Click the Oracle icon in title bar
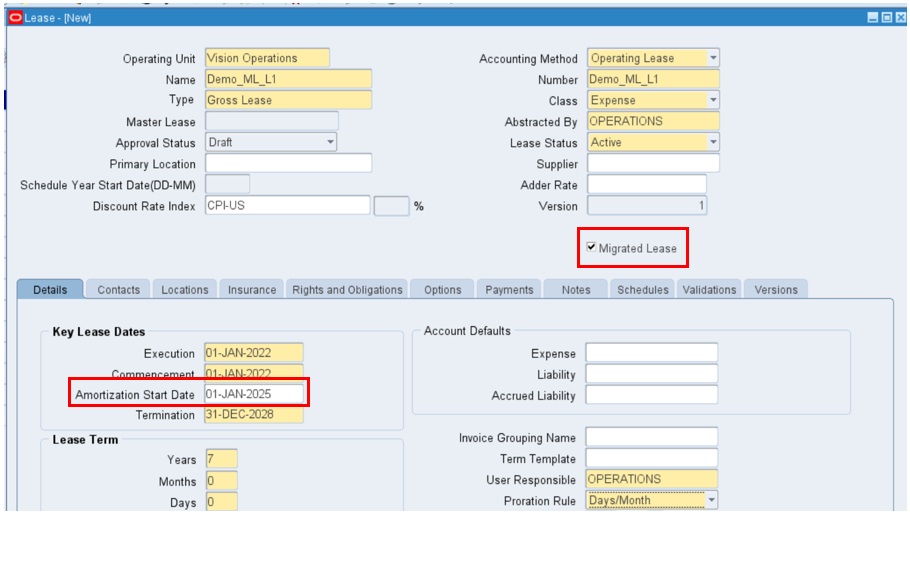This screenshot has width=910, height=562. click(16, 17)
